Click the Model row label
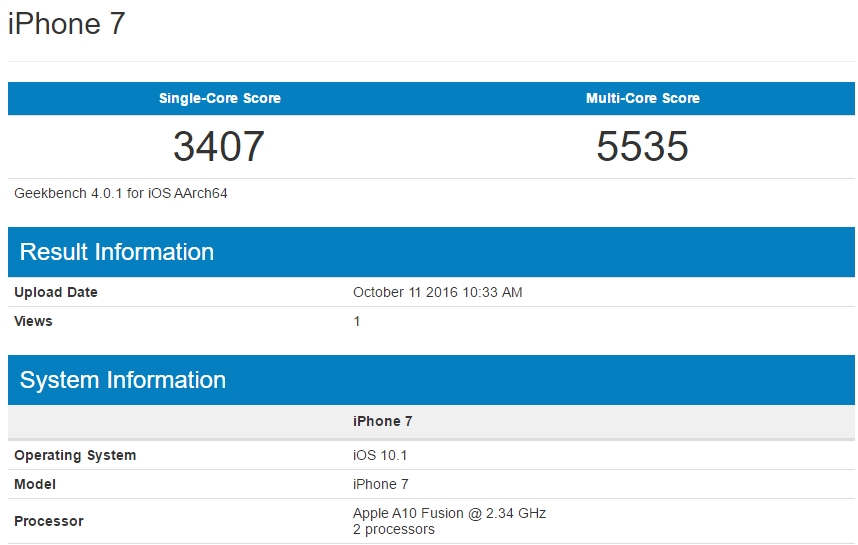858x545 pixels. [x=34, y=484]
